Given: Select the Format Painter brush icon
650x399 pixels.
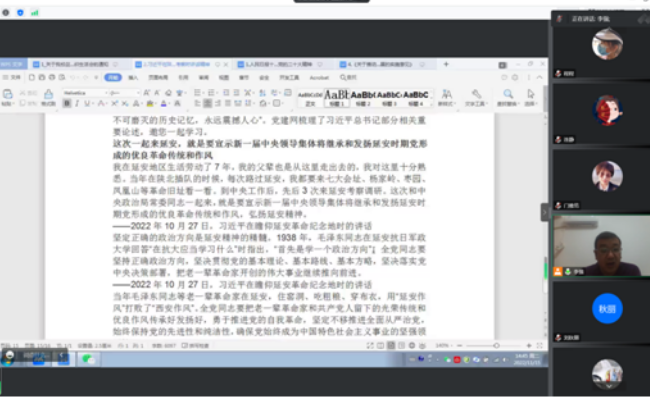Looking at the screenshot, I should (x=49, y=97).
